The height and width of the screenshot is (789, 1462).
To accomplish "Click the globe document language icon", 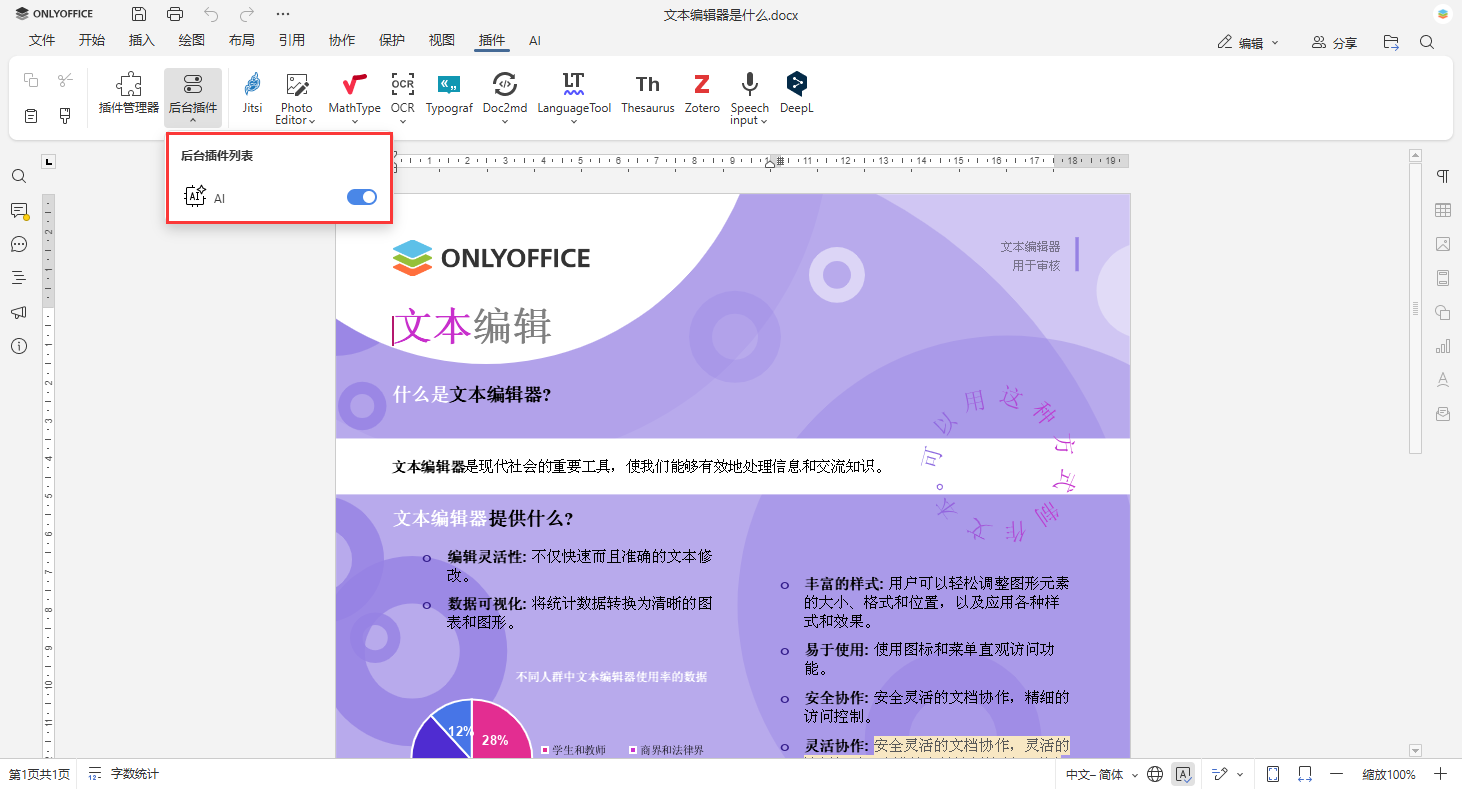I will click(1155, 774).
